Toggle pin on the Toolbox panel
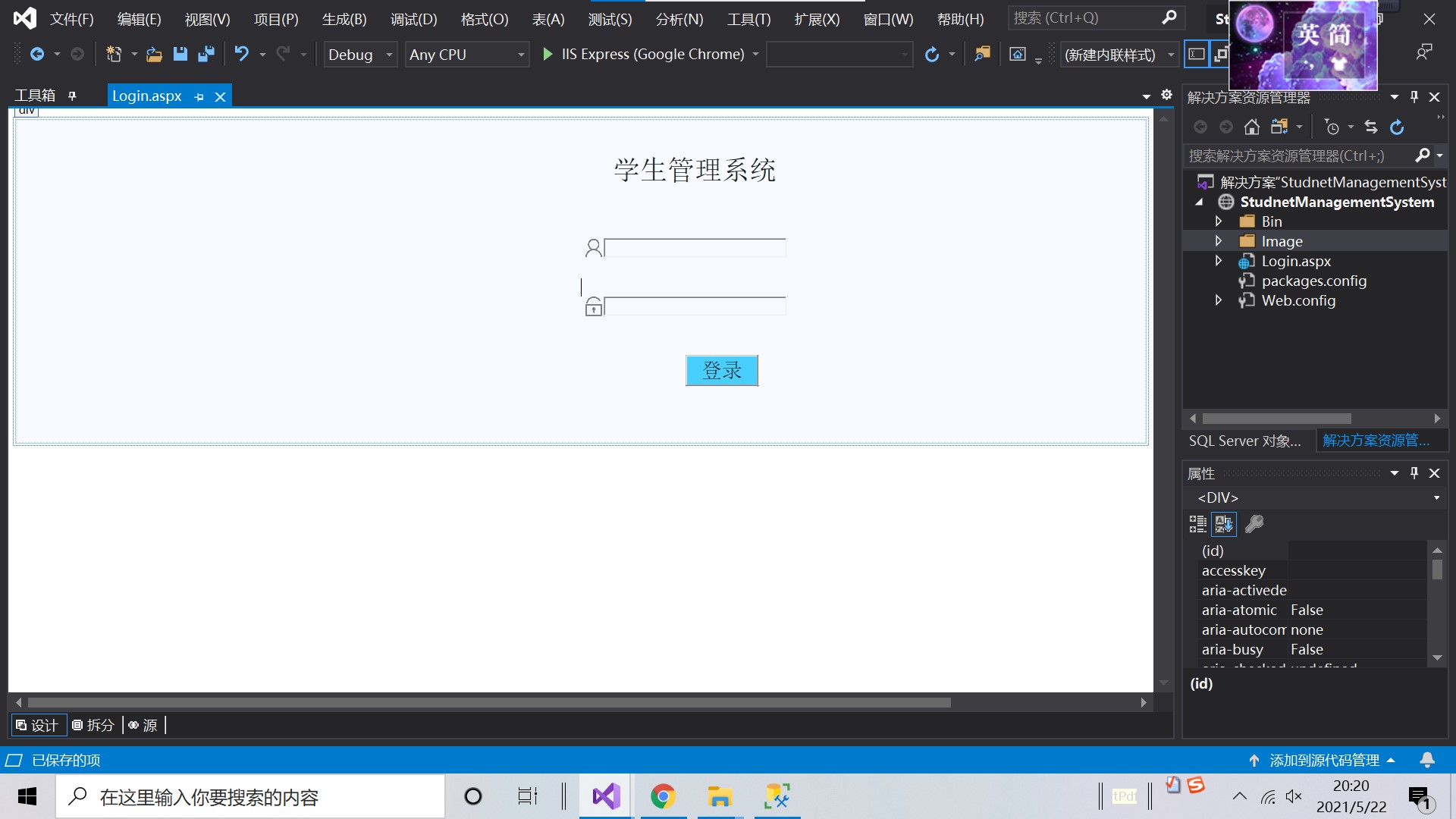 pyautogui.click(x=72, y=96)
